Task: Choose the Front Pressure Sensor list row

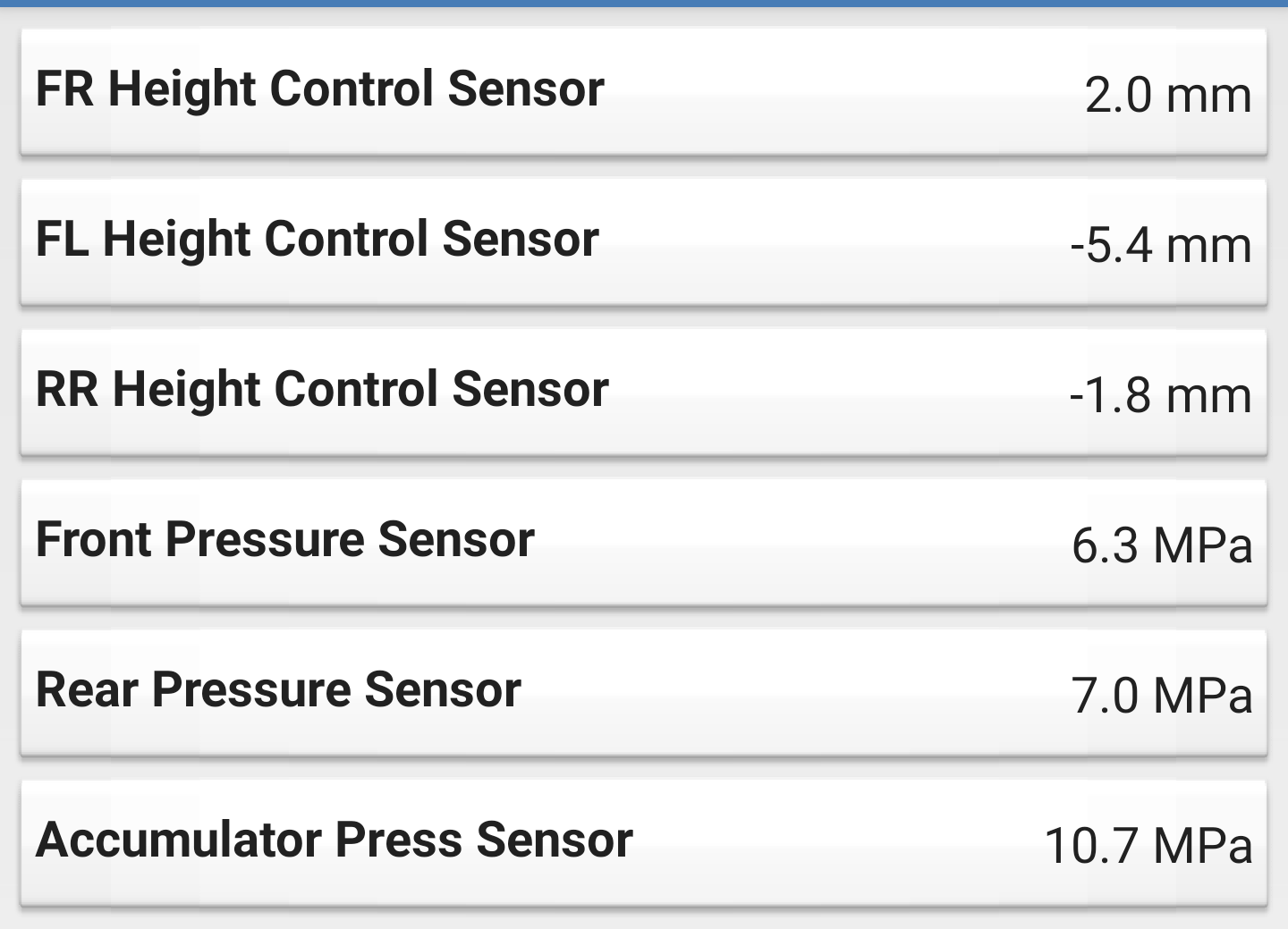Action: pos(644,544)
